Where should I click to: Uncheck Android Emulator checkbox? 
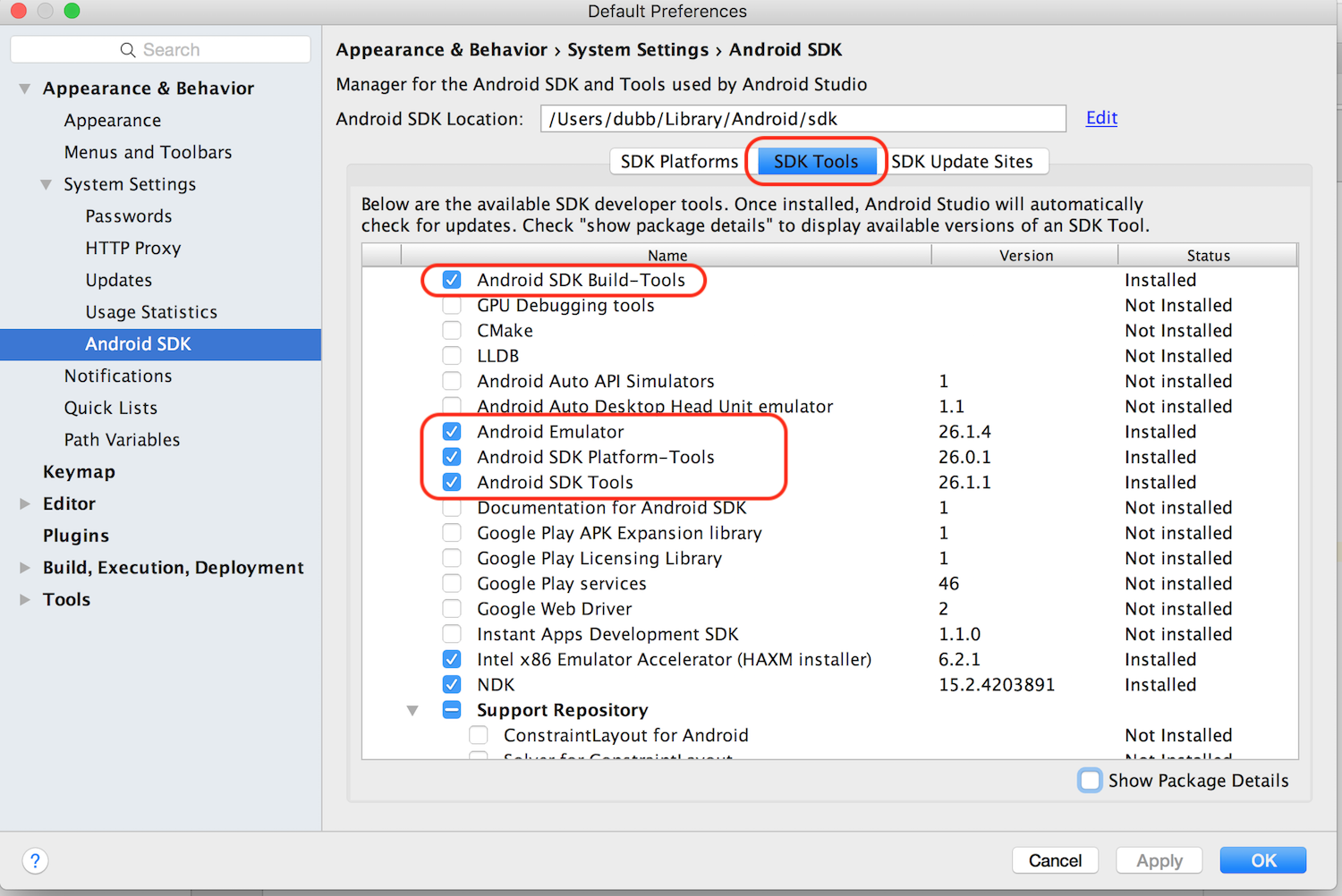452,432
